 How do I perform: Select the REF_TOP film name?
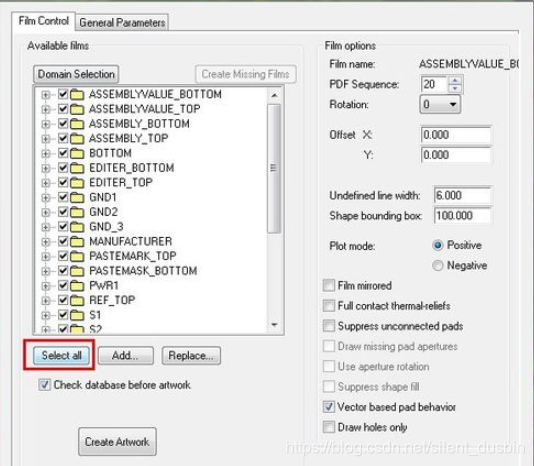click(112, 300)
